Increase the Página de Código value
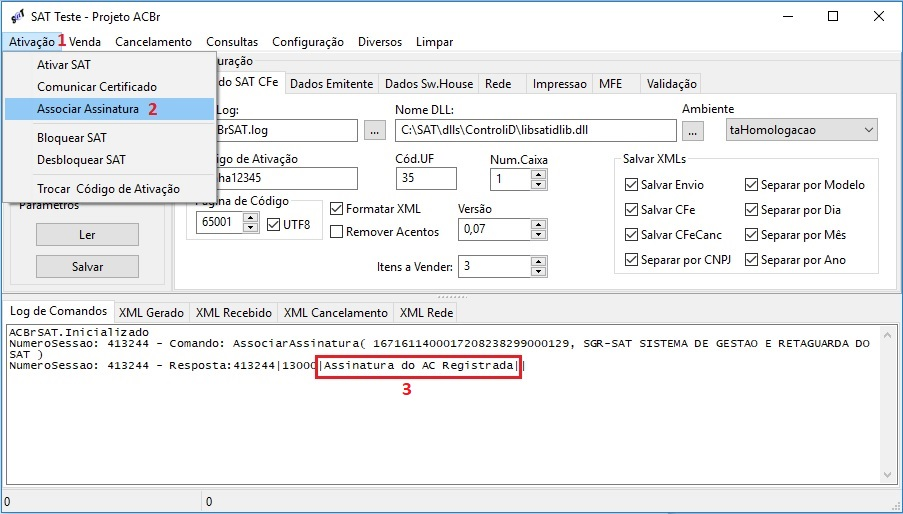Viewport: 903px width, 514px height. click(250, 217)
